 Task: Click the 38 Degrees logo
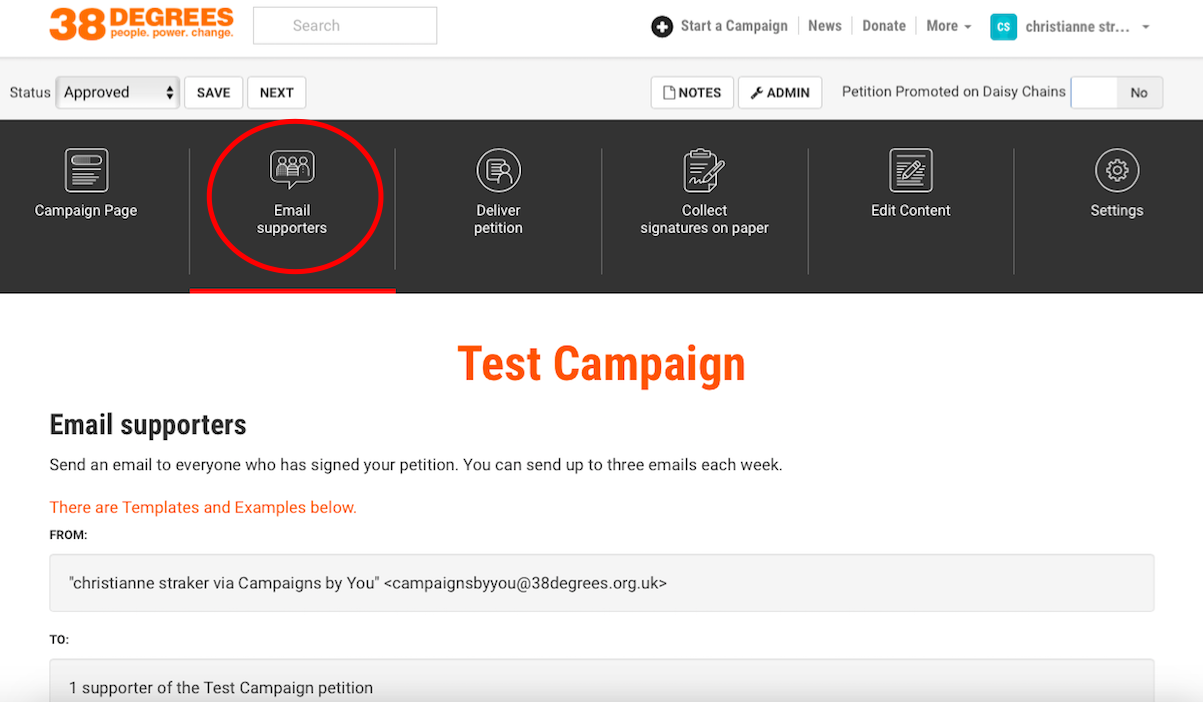point(141,24)
